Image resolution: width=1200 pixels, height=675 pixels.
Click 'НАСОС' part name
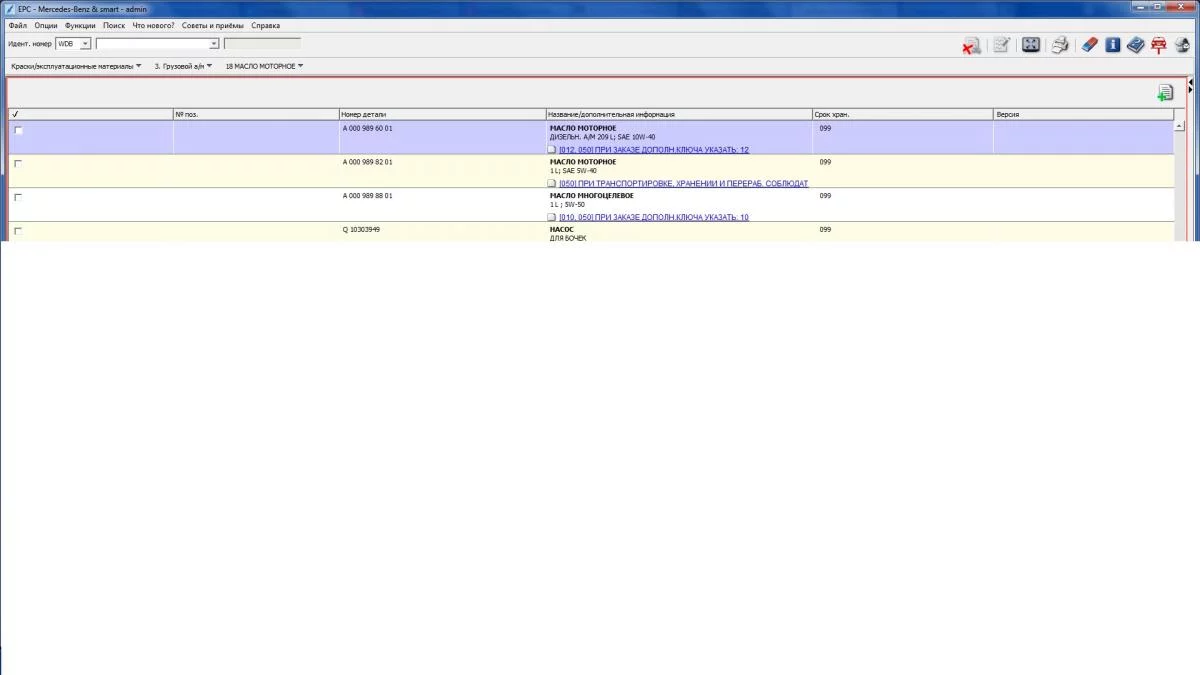(563, 229)
